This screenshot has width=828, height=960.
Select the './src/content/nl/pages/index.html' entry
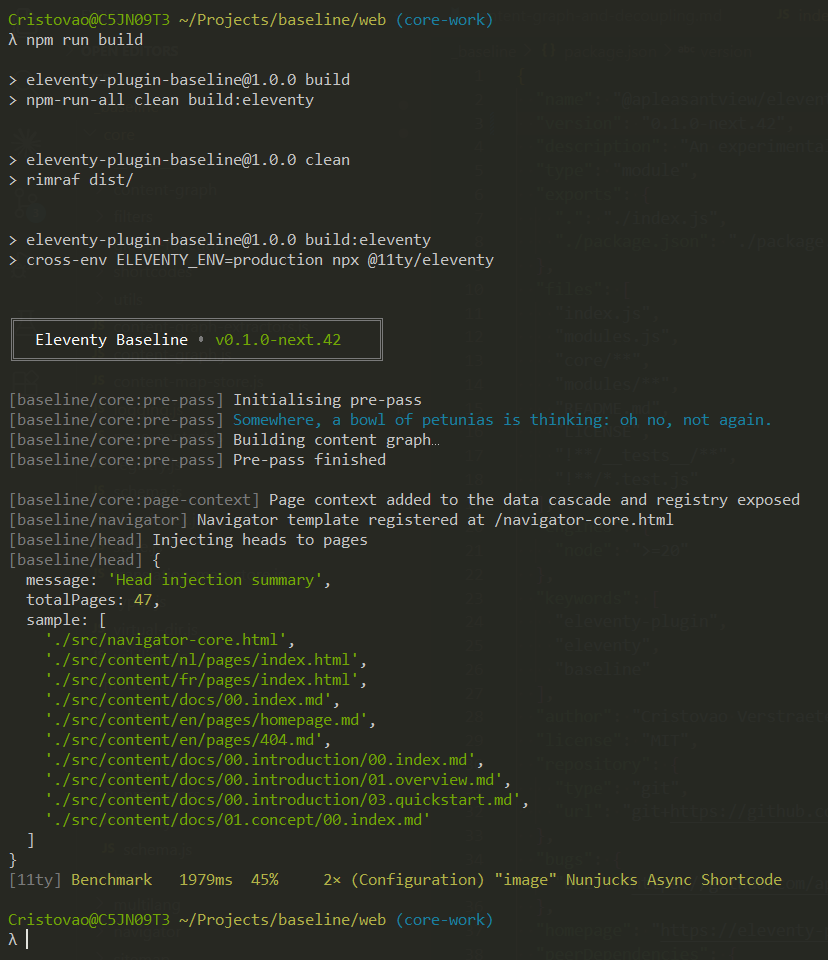(201, 660)
